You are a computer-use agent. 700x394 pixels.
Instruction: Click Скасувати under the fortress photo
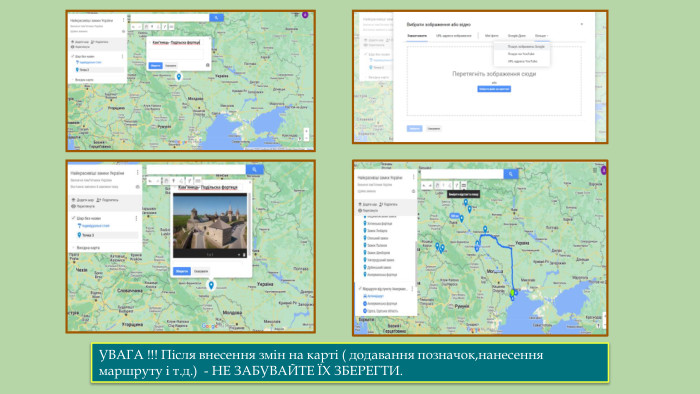point(201,271)
